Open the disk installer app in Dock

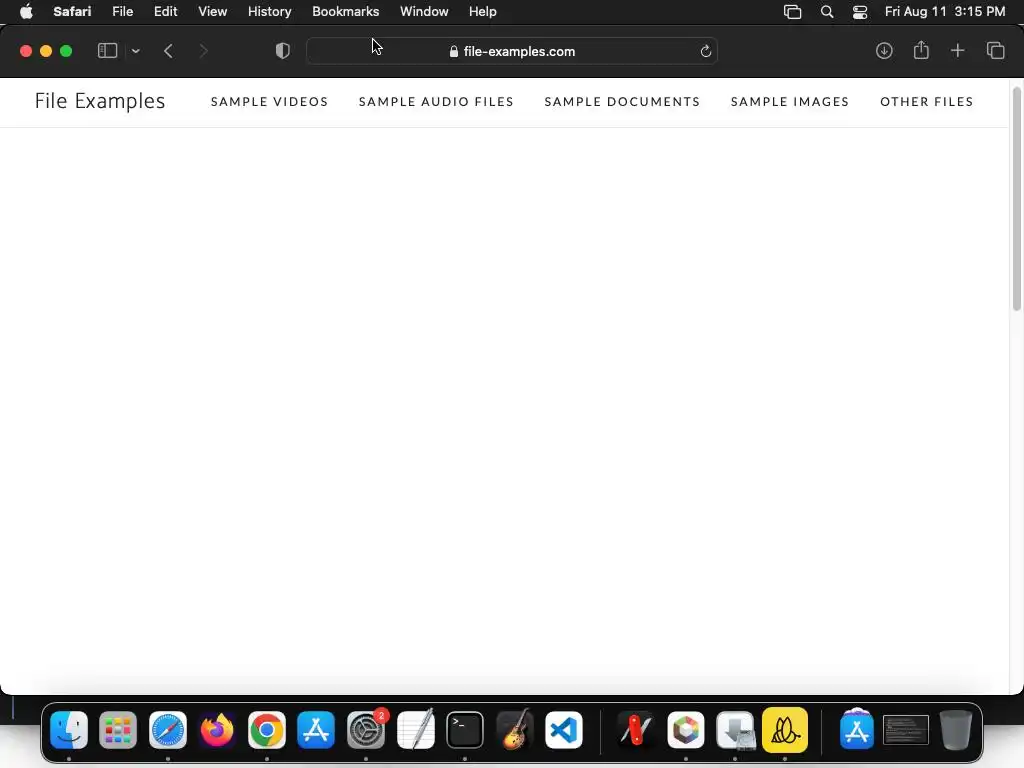point(735,729)
